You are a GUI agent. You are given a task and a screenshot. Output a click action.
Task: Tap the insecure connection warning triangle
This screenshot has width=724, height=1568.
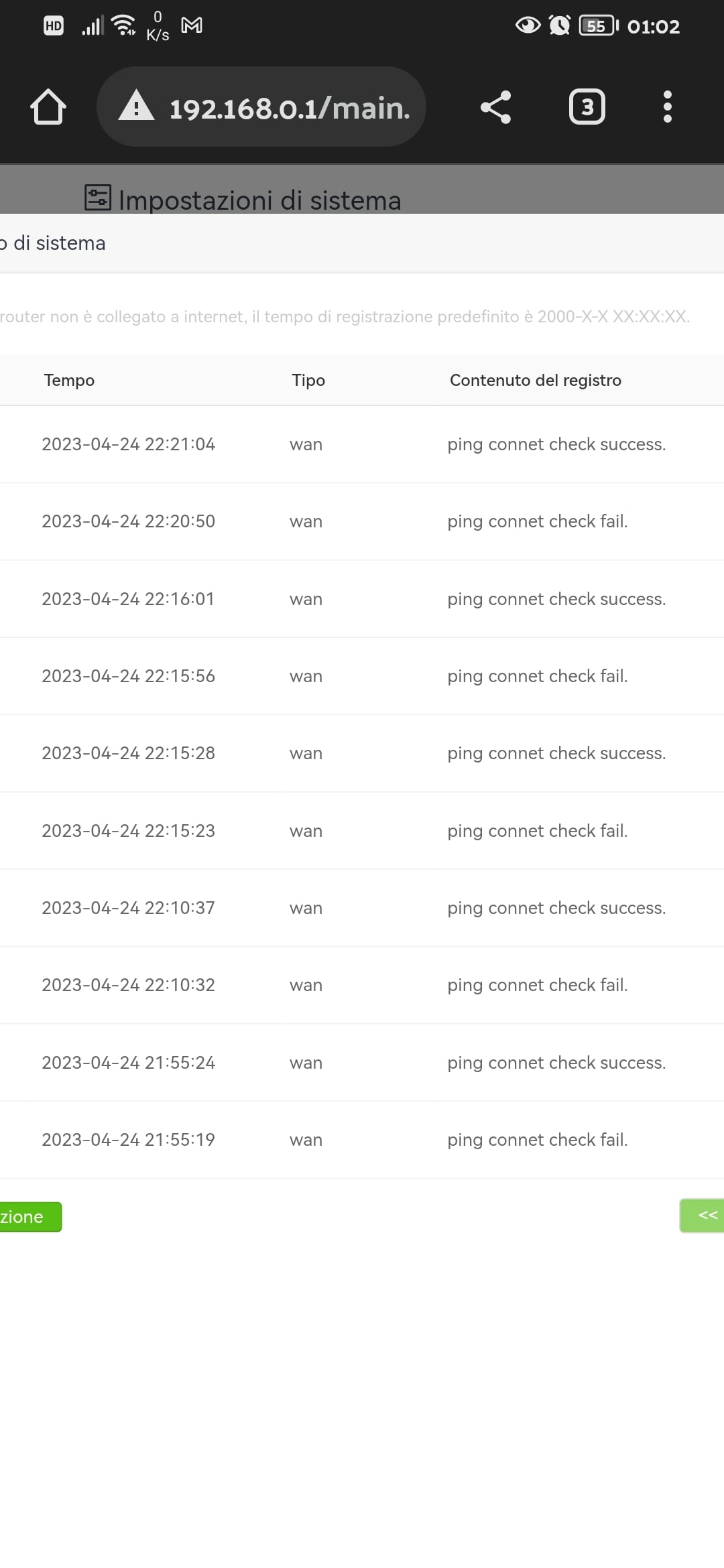point(136,106)
